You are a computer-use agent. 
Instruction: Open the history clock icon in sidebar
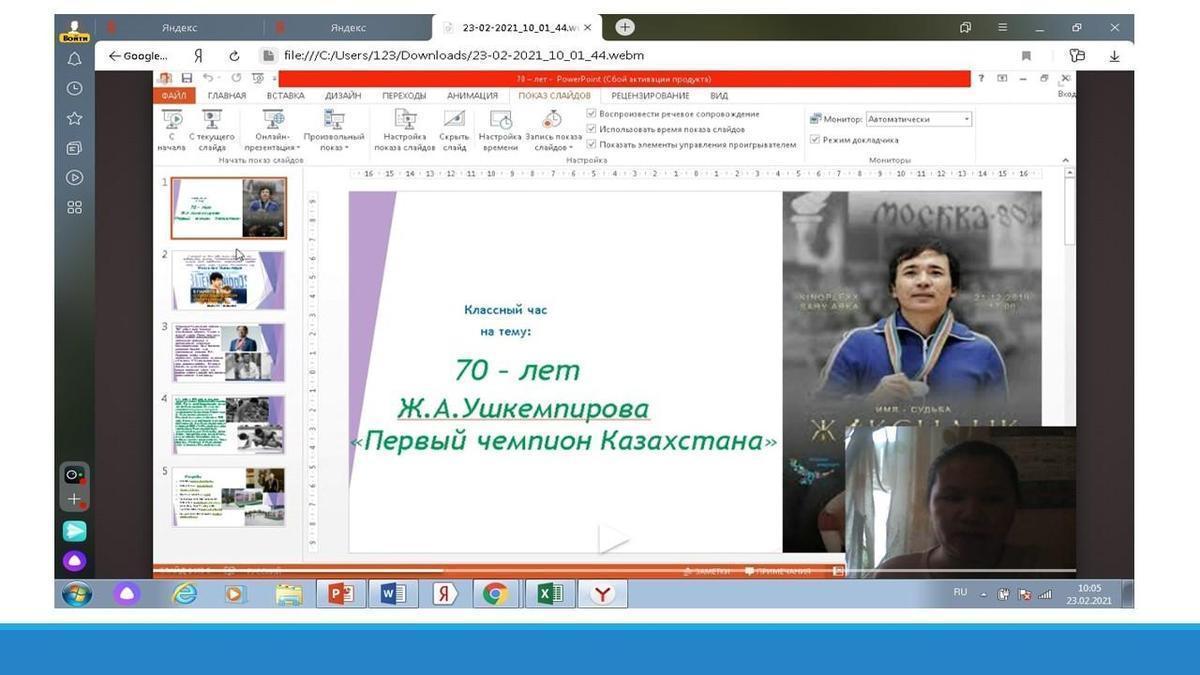(75, 88)
